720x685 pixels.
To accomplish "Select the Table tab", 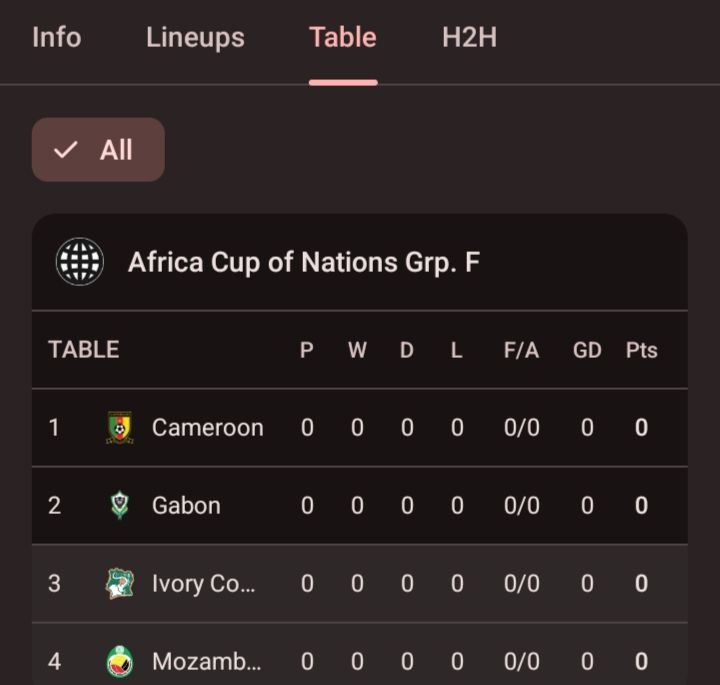I will [343, 38].
